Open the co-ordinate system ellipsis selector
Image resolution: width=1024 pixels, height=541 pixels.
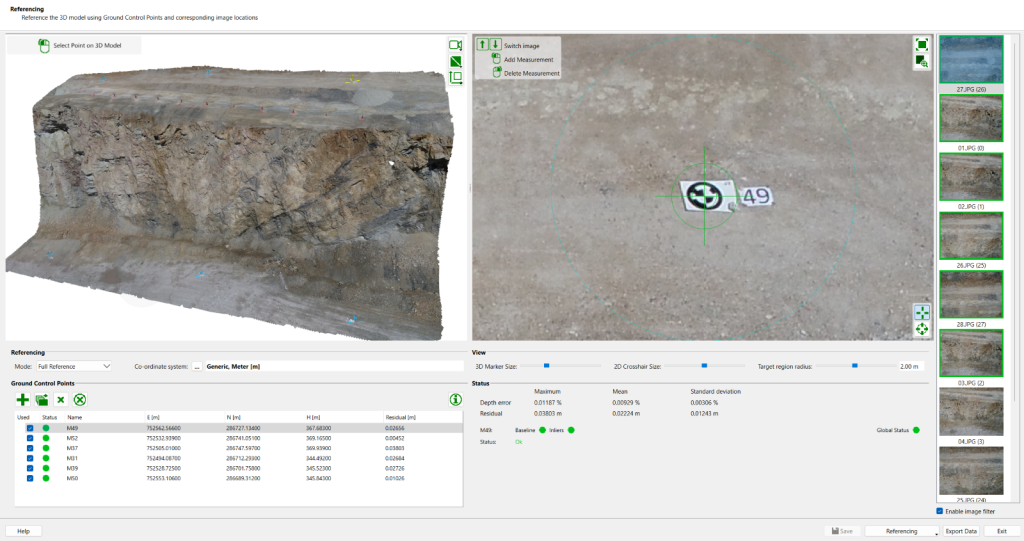click(197, 367)
